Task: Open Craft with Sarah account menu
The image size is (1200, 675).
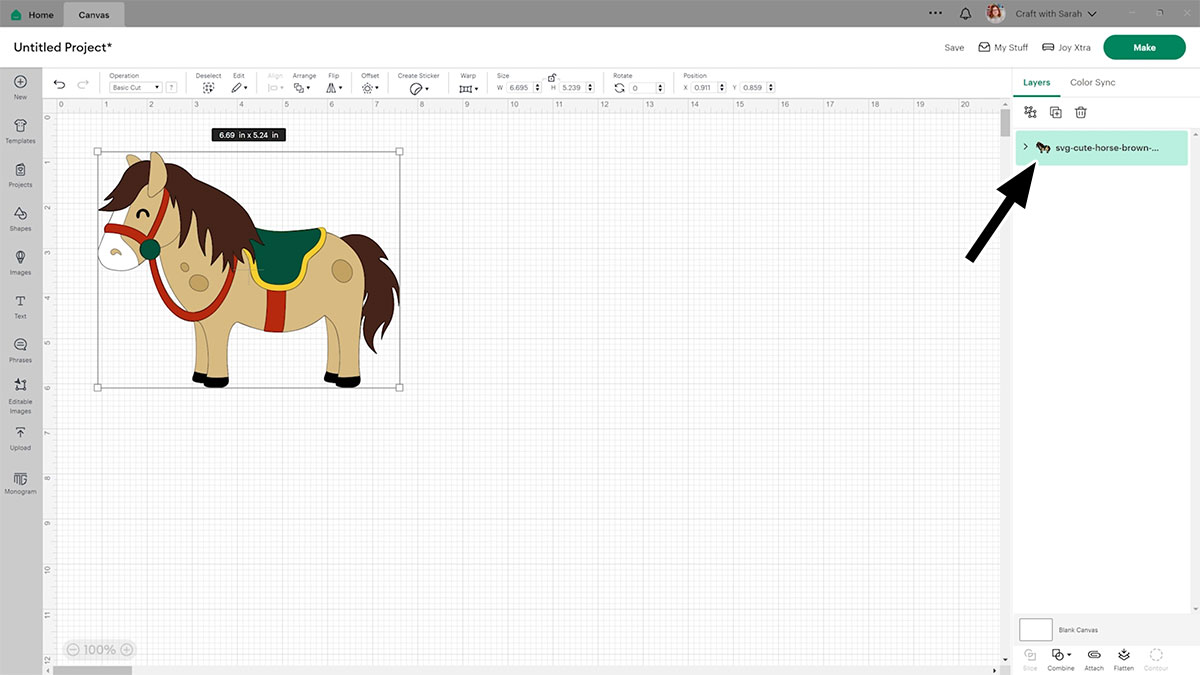Action: tap(1056, 14)
